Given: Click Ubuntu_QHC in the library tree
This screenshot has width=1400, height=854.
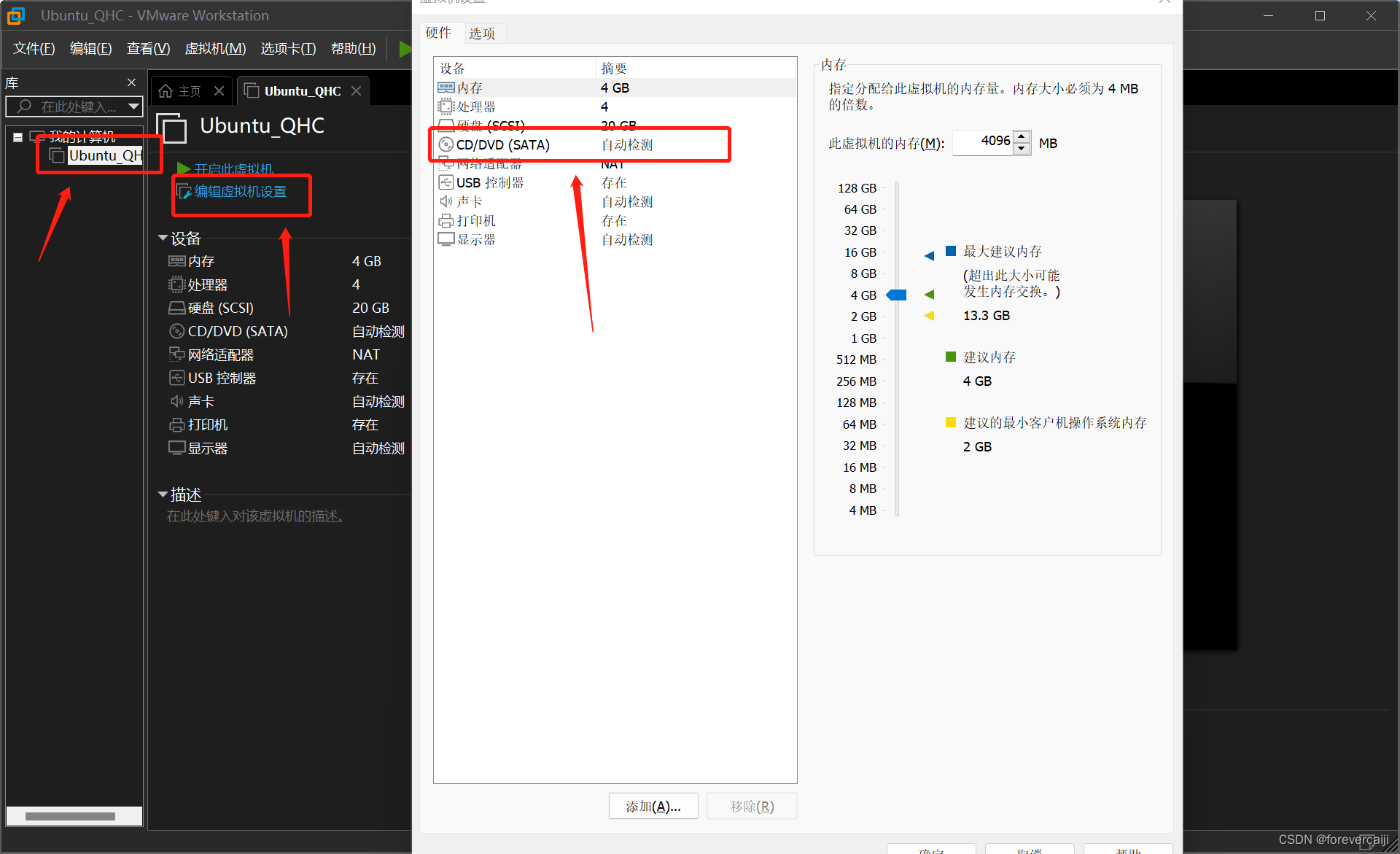Looking at the screenshot, I should tap(104, 155).
